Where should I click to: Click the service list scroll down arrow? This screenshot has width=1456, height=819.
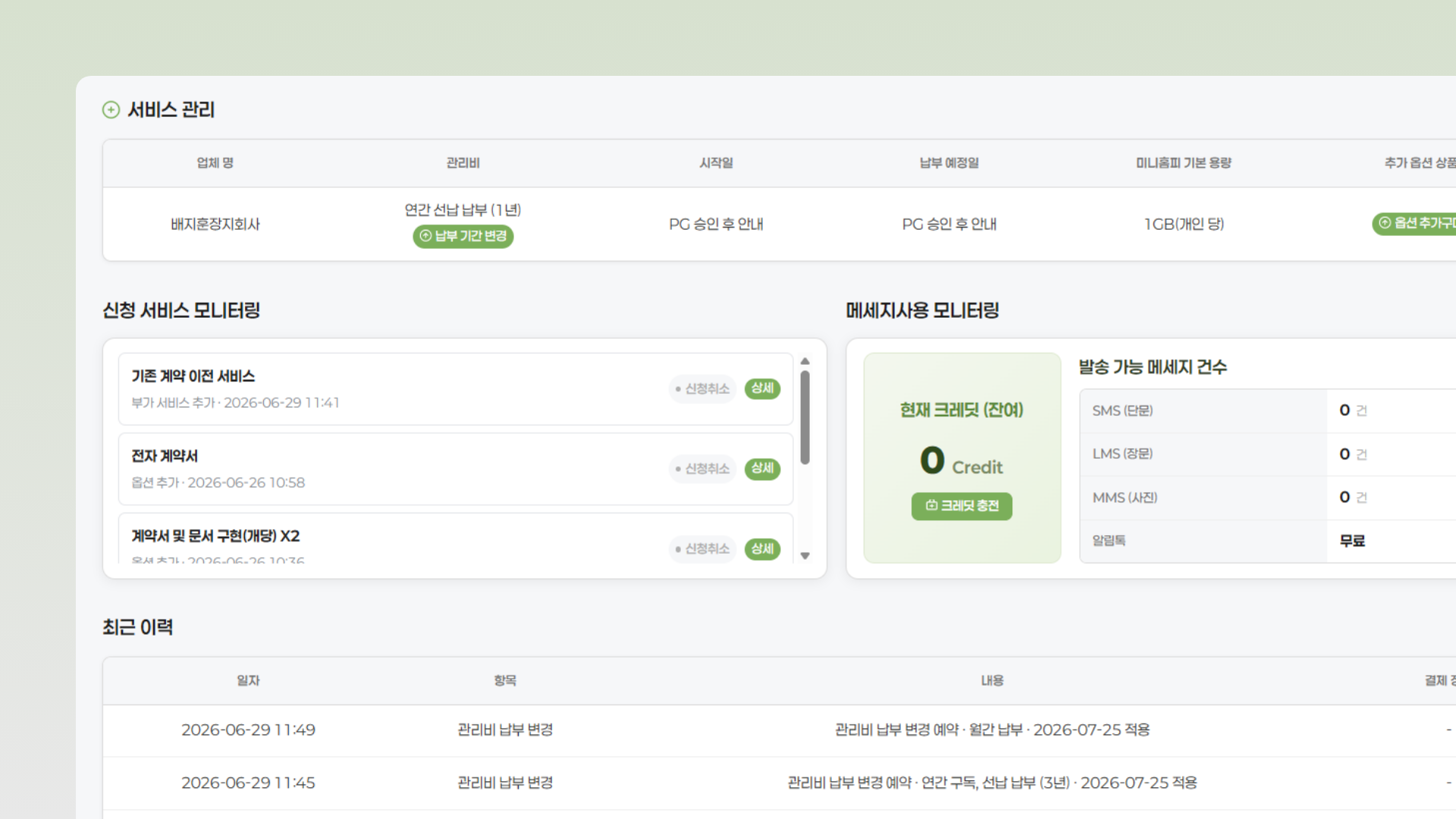point(805,556)
